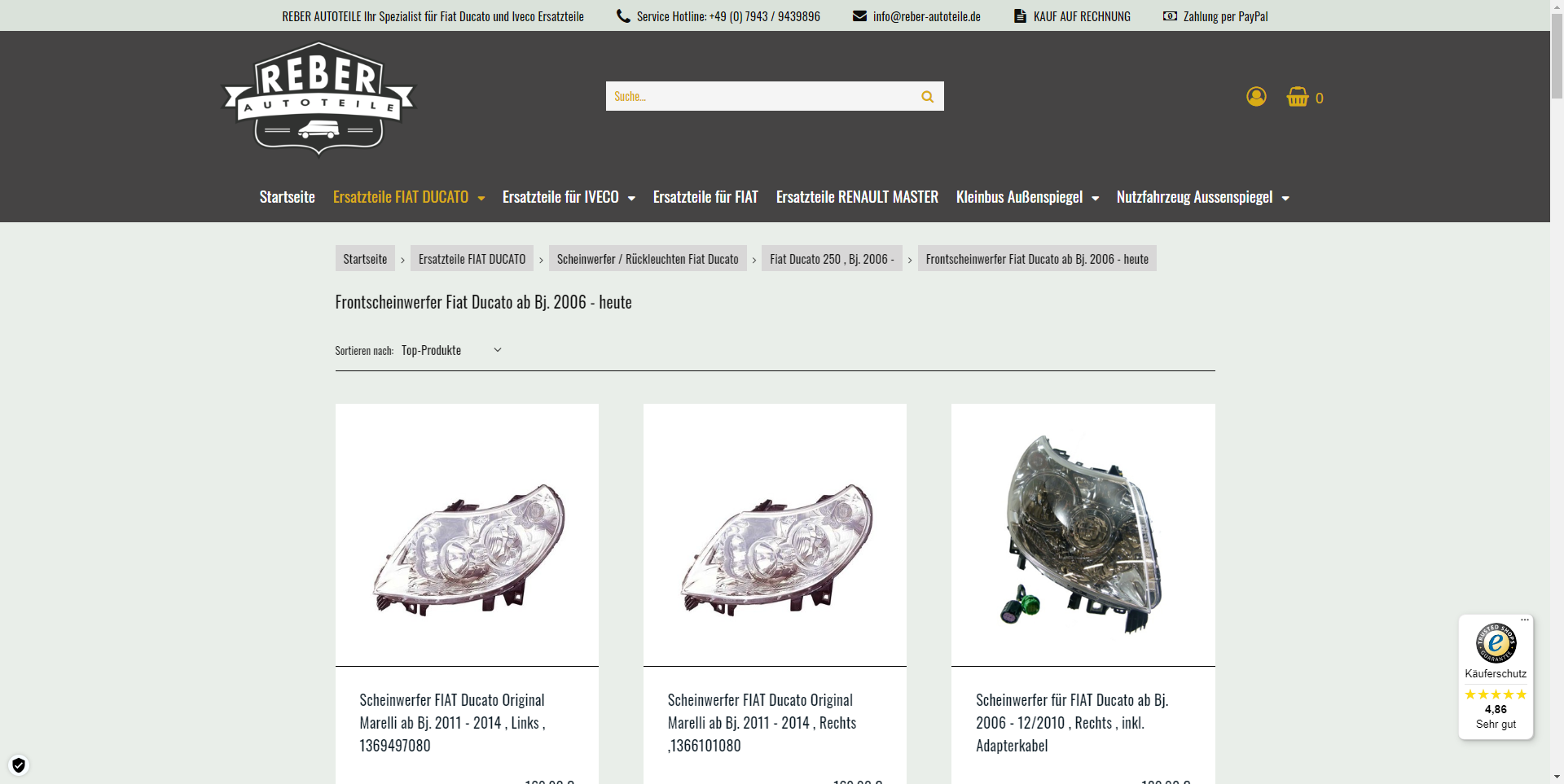Open Ersatzteile RENAULT MASTER nav item
This screenshot has width=1564, height=784.
(857, 197)
